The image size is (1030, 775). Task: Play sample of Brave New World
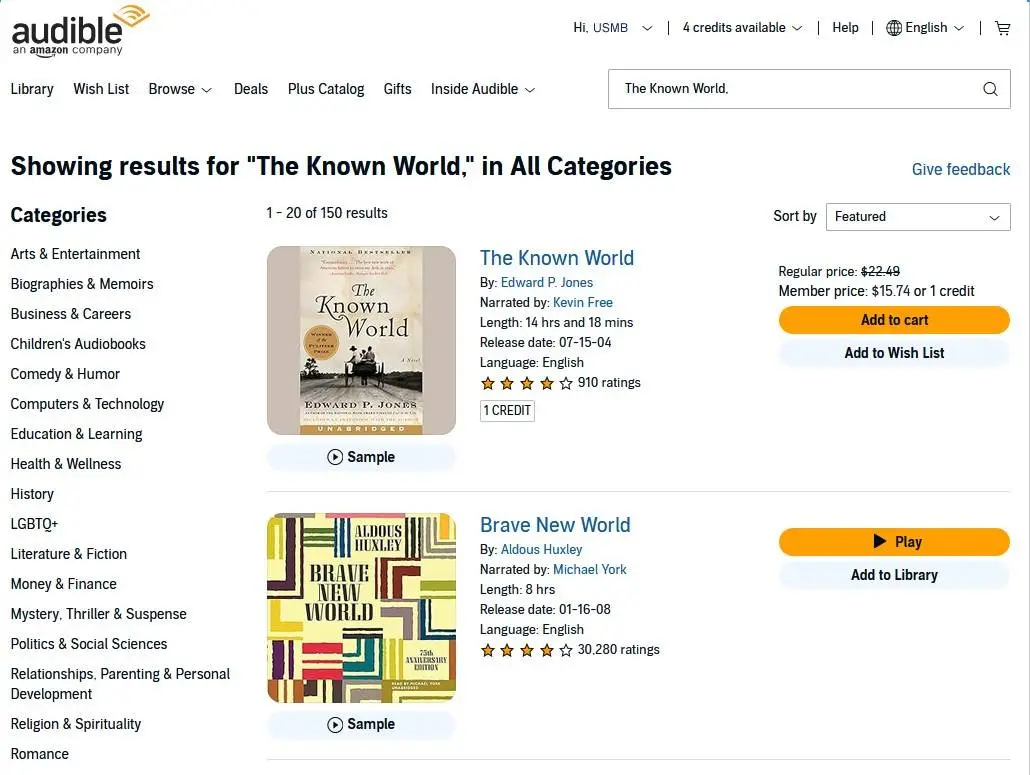click(361, 724)
